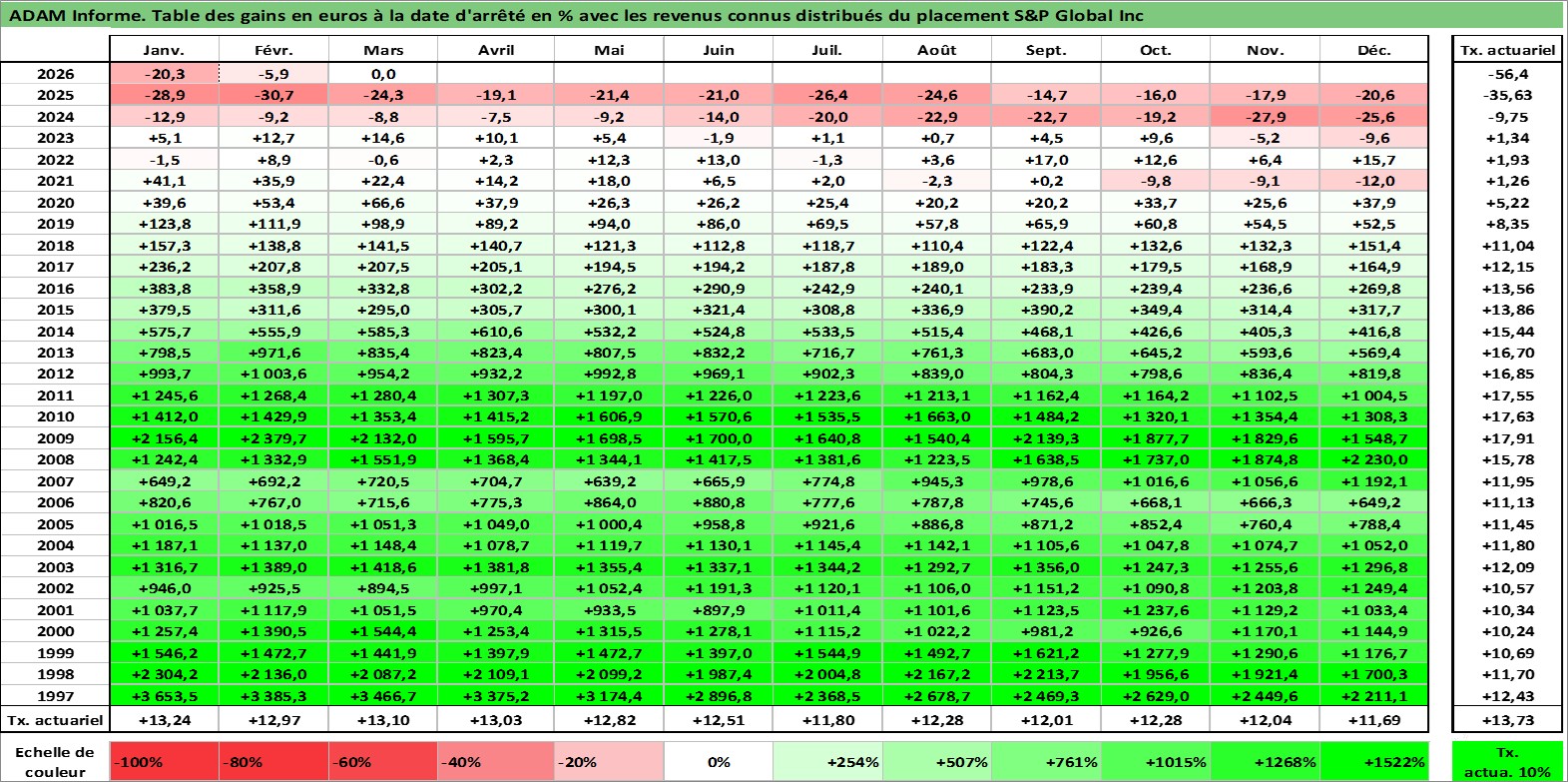Click +11,80 in the Juil. actuarial row
1568x782 pixels.
pos(827,720)
